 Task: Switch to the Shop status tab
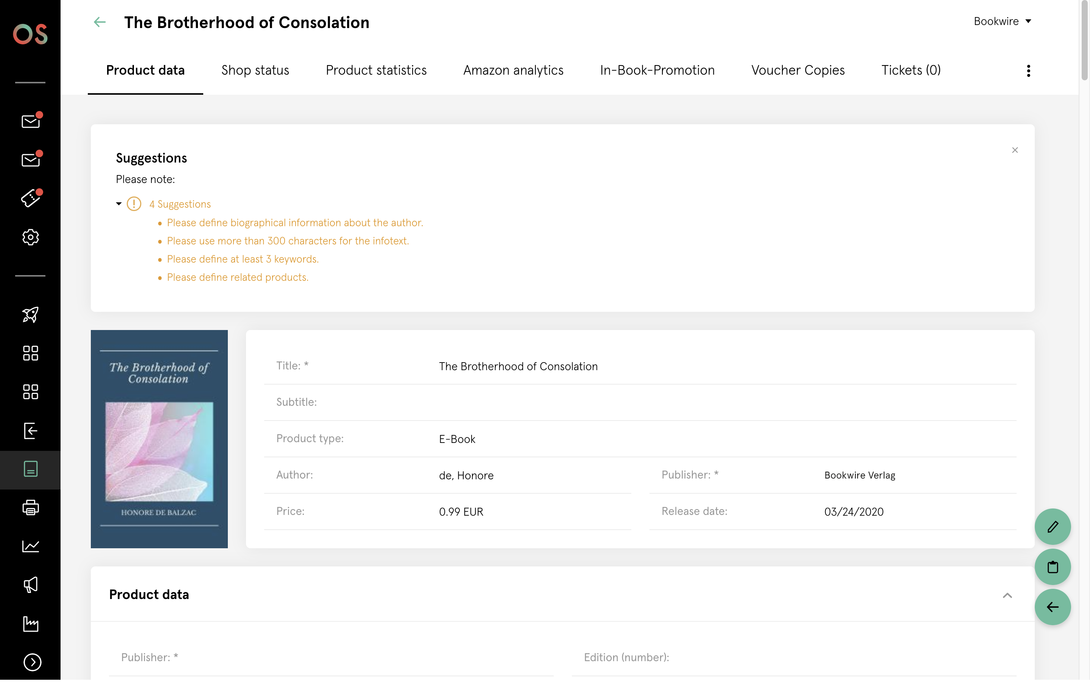(255, 70)
